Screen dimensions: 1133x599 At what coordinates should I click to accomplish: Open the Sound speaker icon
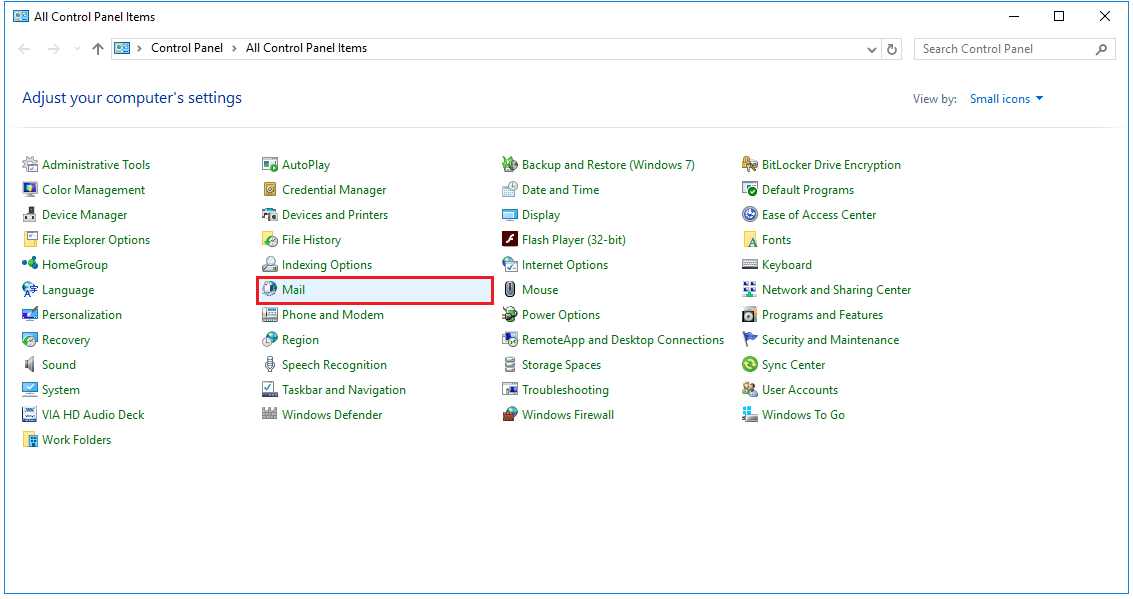(30, 365)
